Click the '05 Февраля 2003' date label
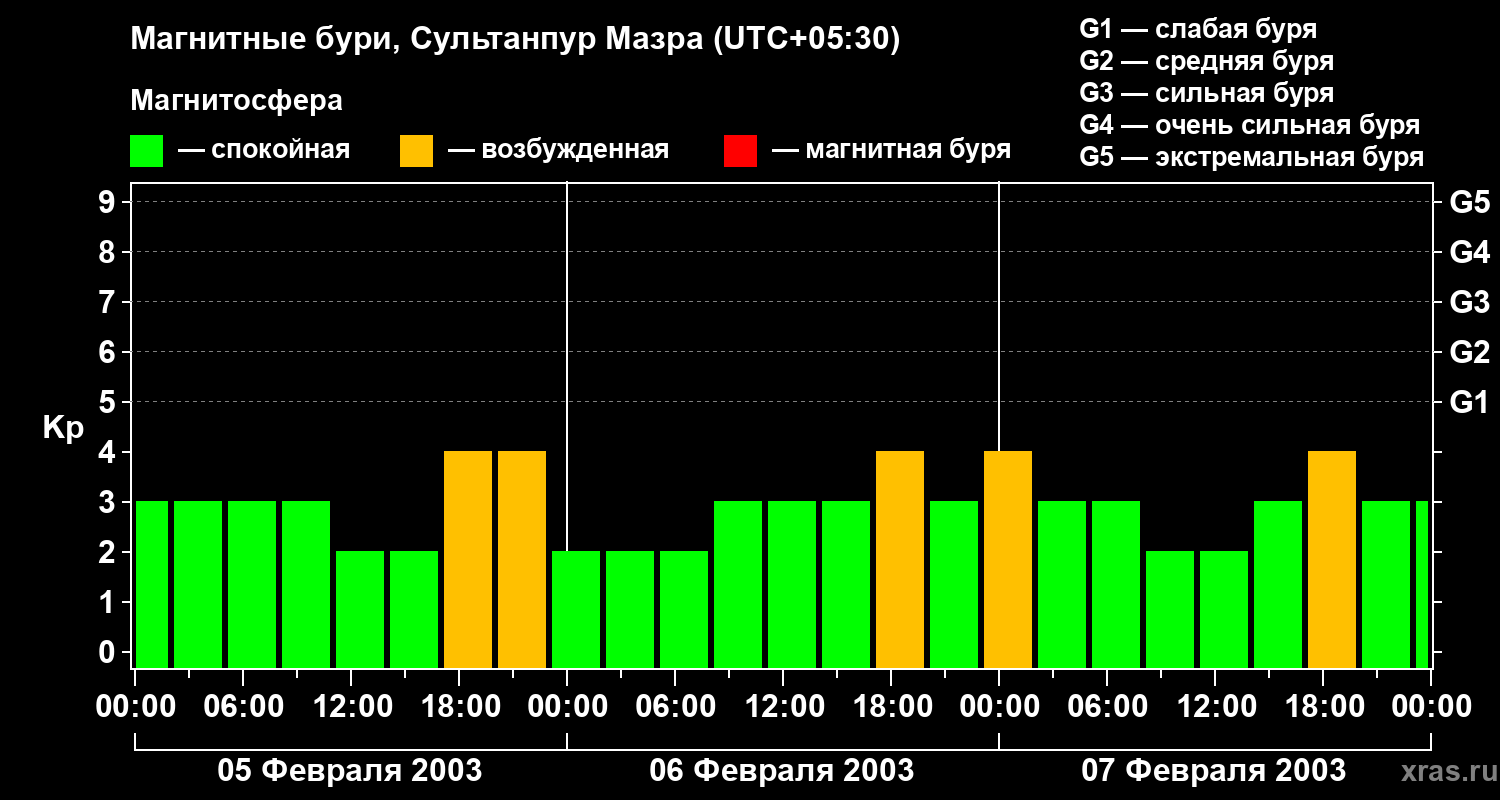The image size is (1500, 800). (350, 770)
